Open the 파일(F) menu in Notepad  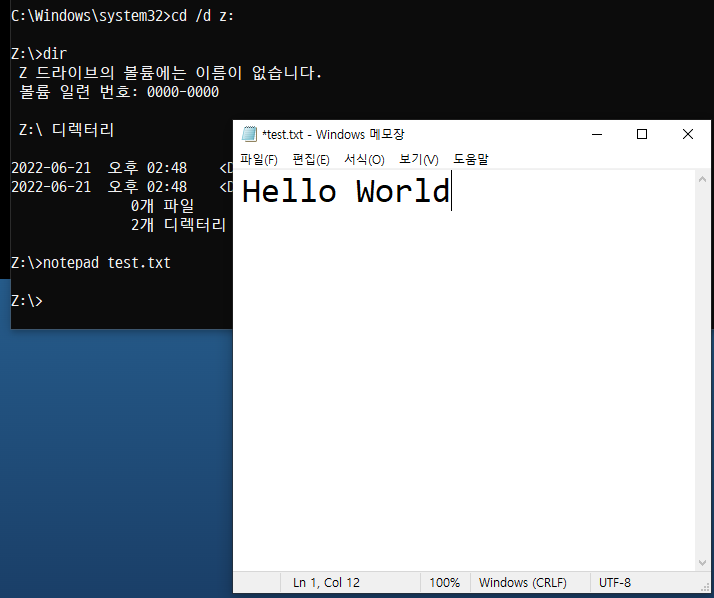click(x=259, y=159)
